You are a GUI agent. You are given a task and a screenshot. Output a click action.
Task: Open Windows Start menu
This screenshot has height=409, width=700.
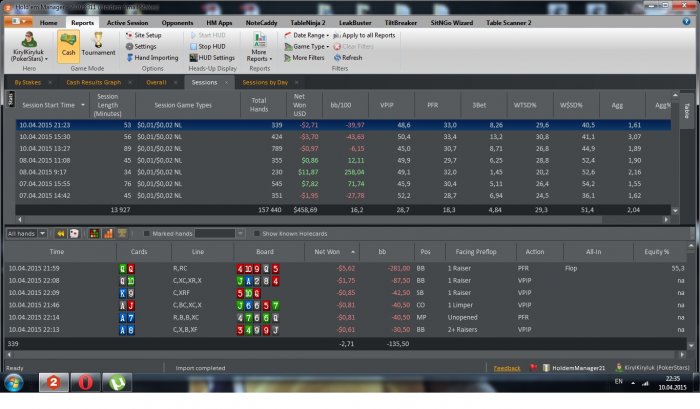13,383
